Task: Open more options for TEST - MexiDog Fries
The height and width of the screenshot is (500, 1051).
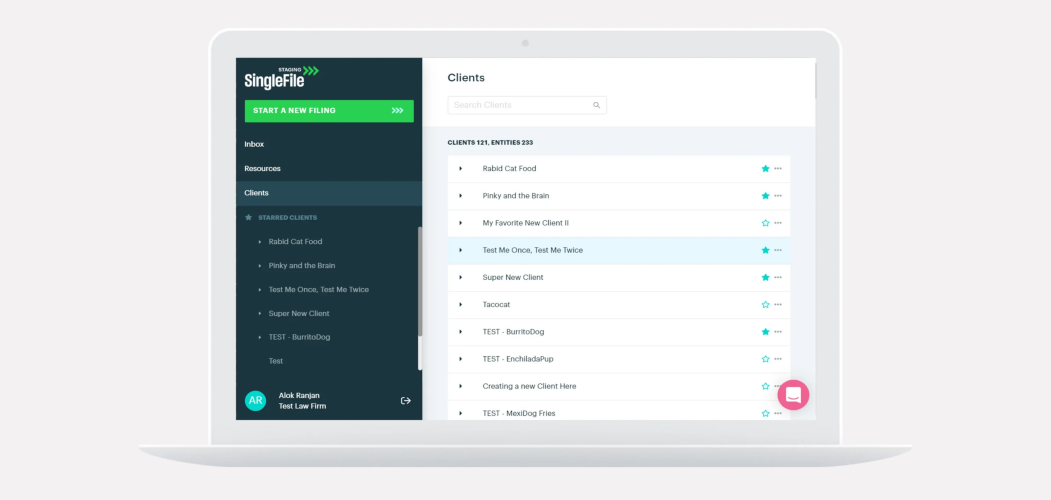Action: click(778, 414)
